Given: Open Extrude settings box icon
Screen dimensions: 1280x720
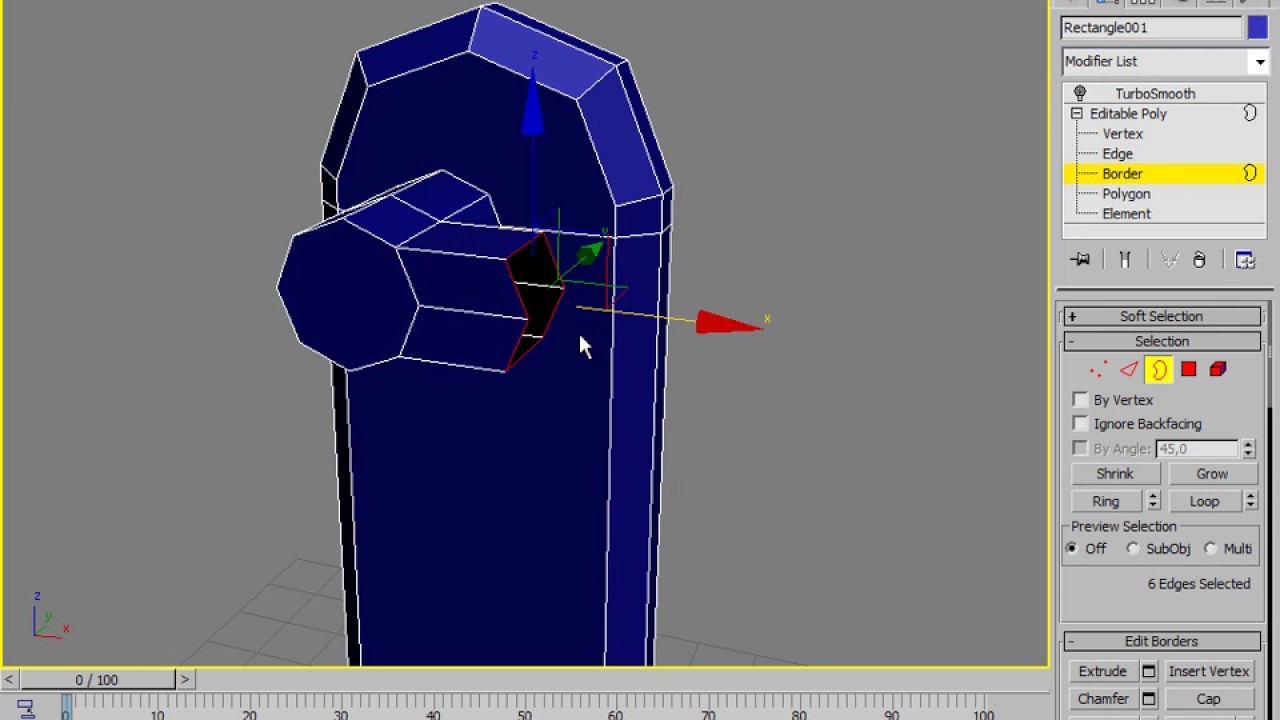Looking at the screenshot, I should point(1149,671).
